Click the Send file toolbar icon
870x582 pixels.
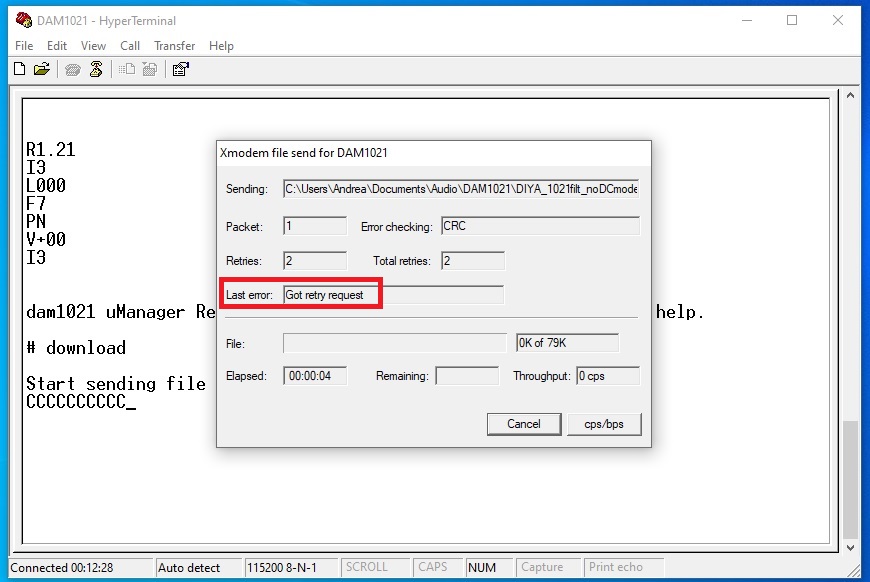(x=127, y=69)
